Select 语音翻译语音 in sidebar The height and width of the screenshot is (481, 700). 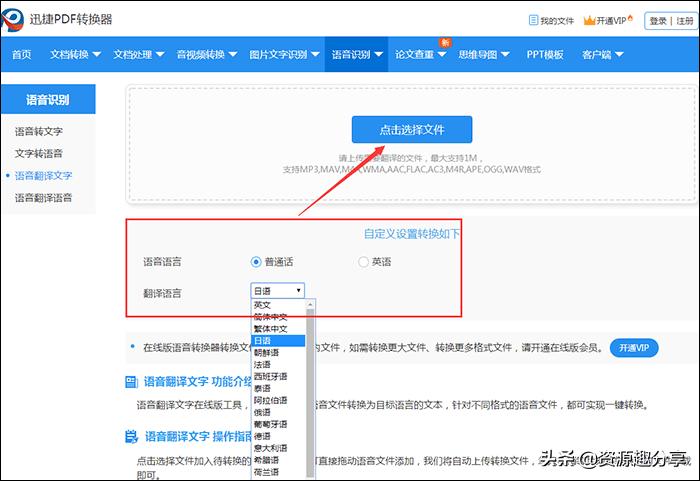[x=43, y=198]
